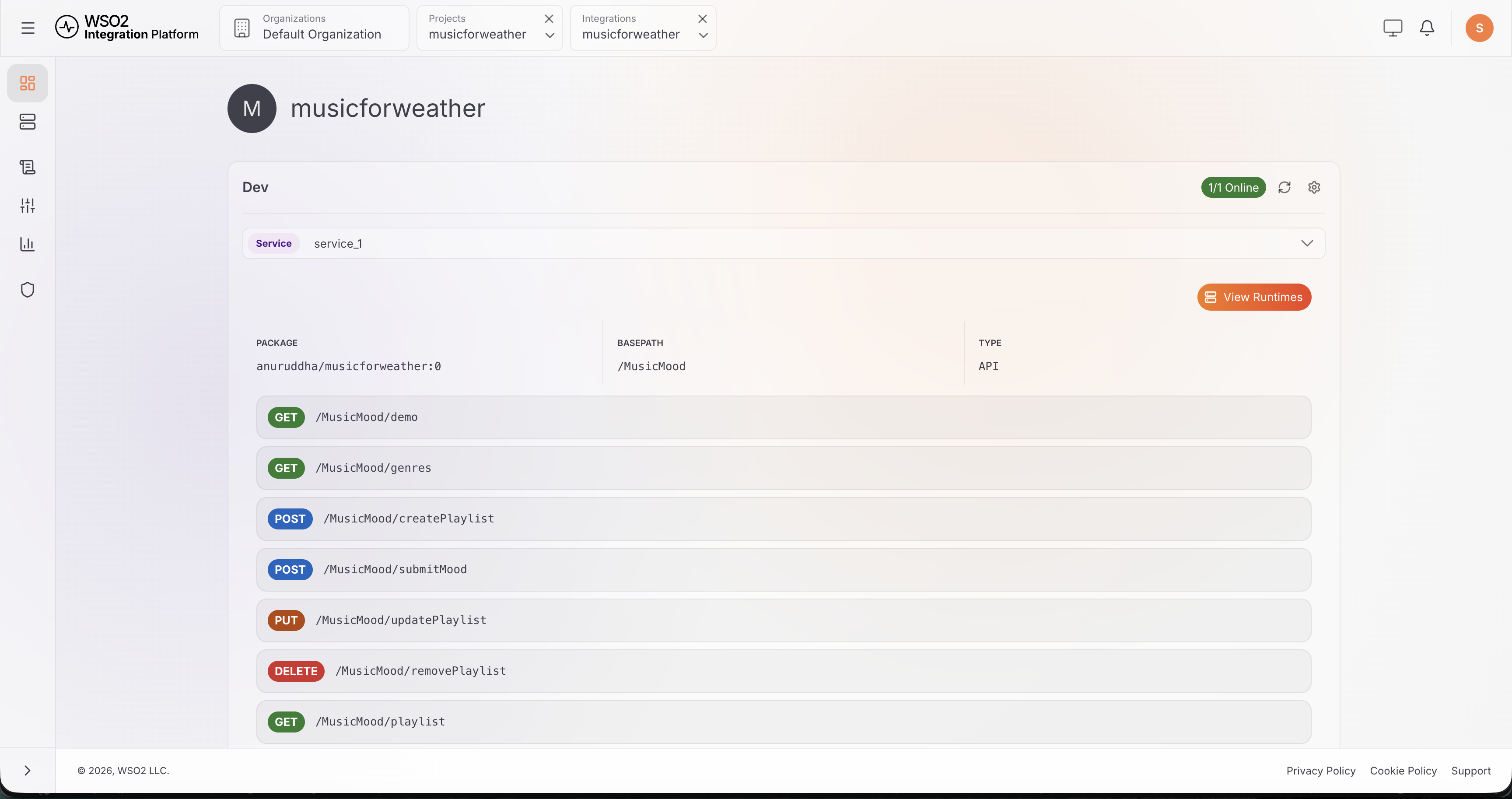This screenshot has height=799, width=1512.
Task: Click the musicforweather page title
Action: (x=388, y=108)
